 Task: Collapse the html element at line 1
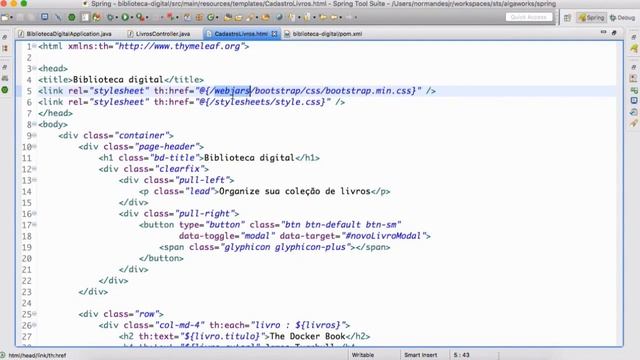(x=34, y=46)
